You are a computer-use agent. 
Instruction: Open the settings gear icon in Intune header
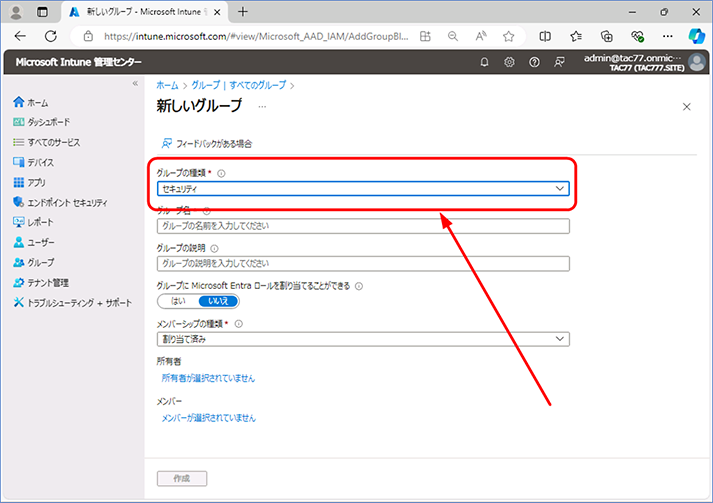[x=509, y=62]
